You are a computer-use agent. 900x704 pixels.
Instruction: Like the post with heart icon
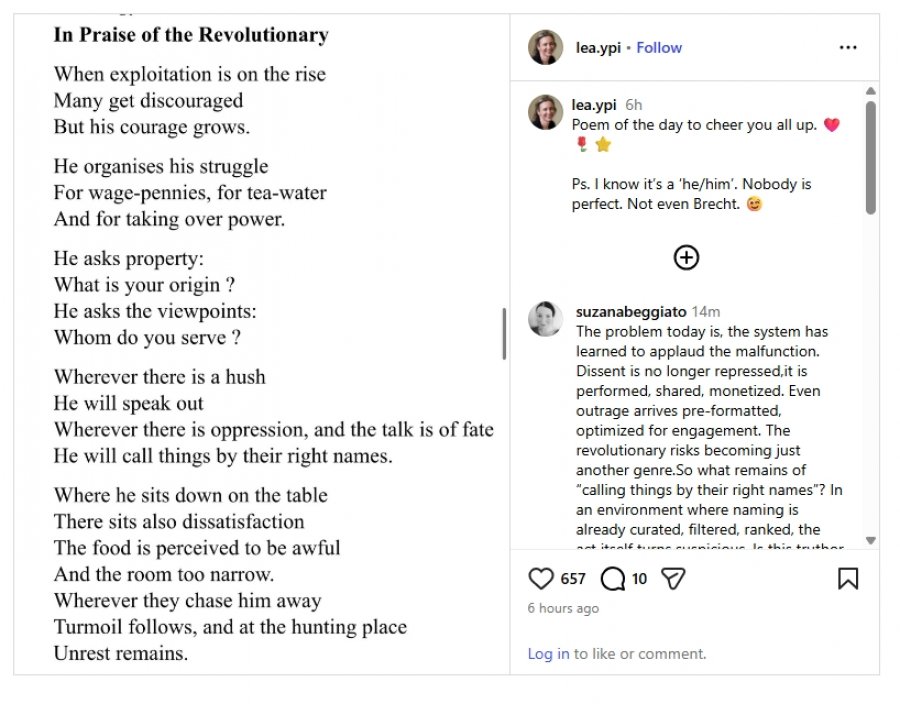[x=541, y=578]
